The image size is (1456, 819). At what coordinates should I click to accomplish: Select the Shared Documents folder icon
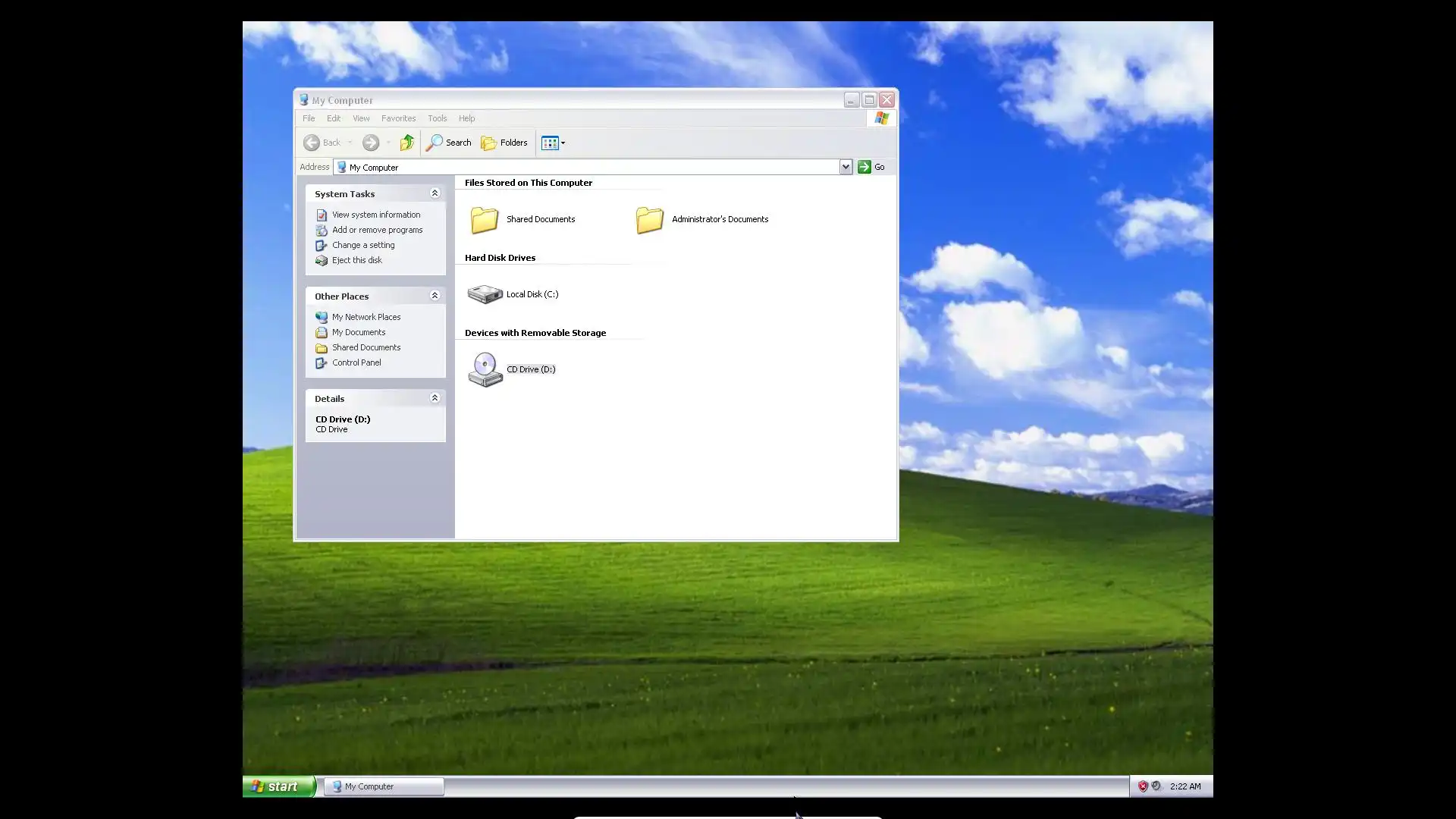[x=485, y=220]
